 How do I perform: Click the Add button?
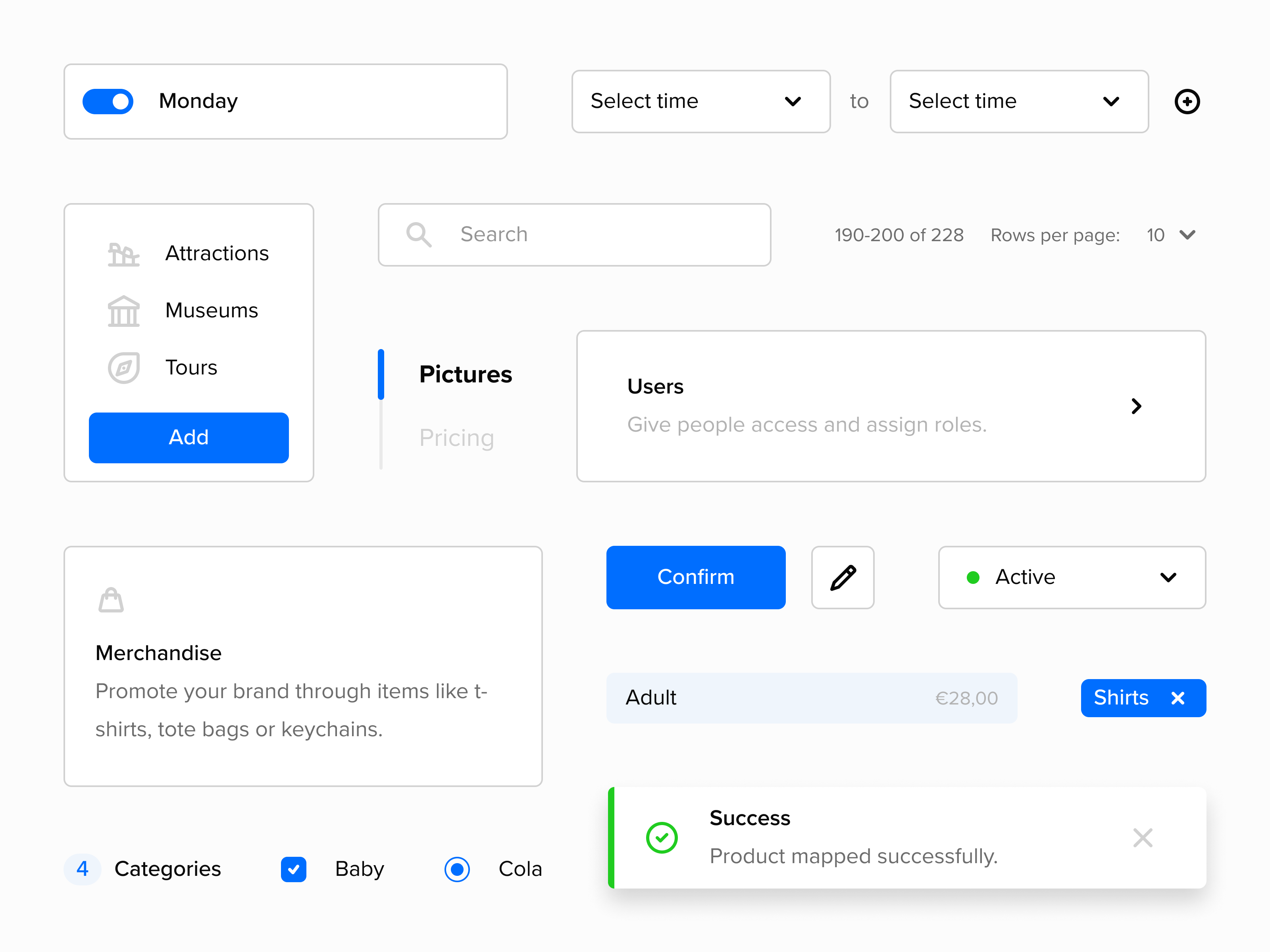coord(189,437)
